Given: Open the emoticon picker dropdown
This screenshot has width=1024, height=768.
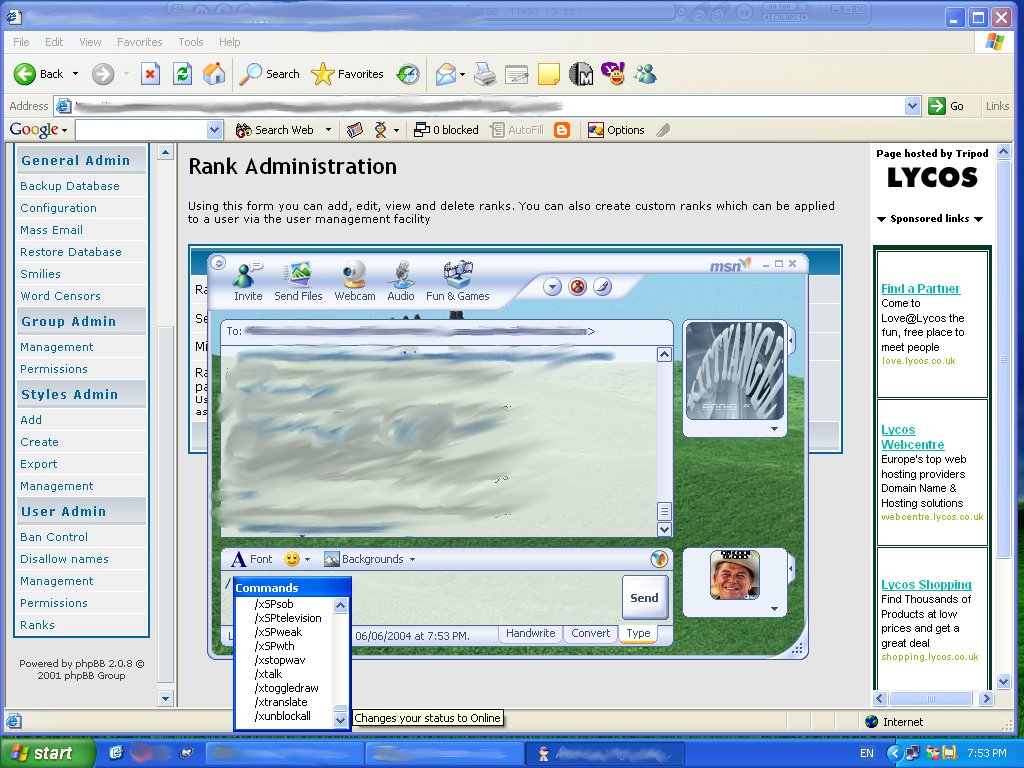Looking at the screenshot, I should pyautogui.click(x=297, y=559).
